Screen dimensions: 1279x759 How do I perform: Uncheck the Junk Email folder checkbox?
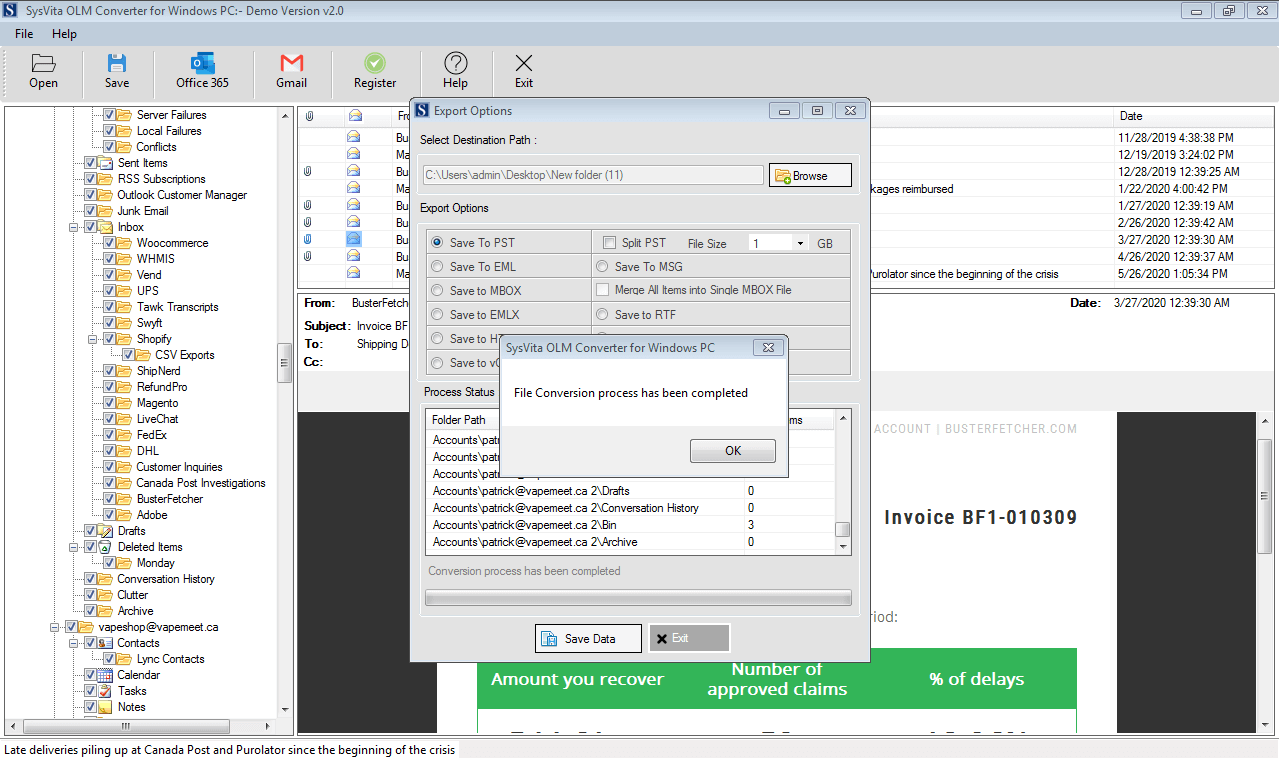point(91,211)
